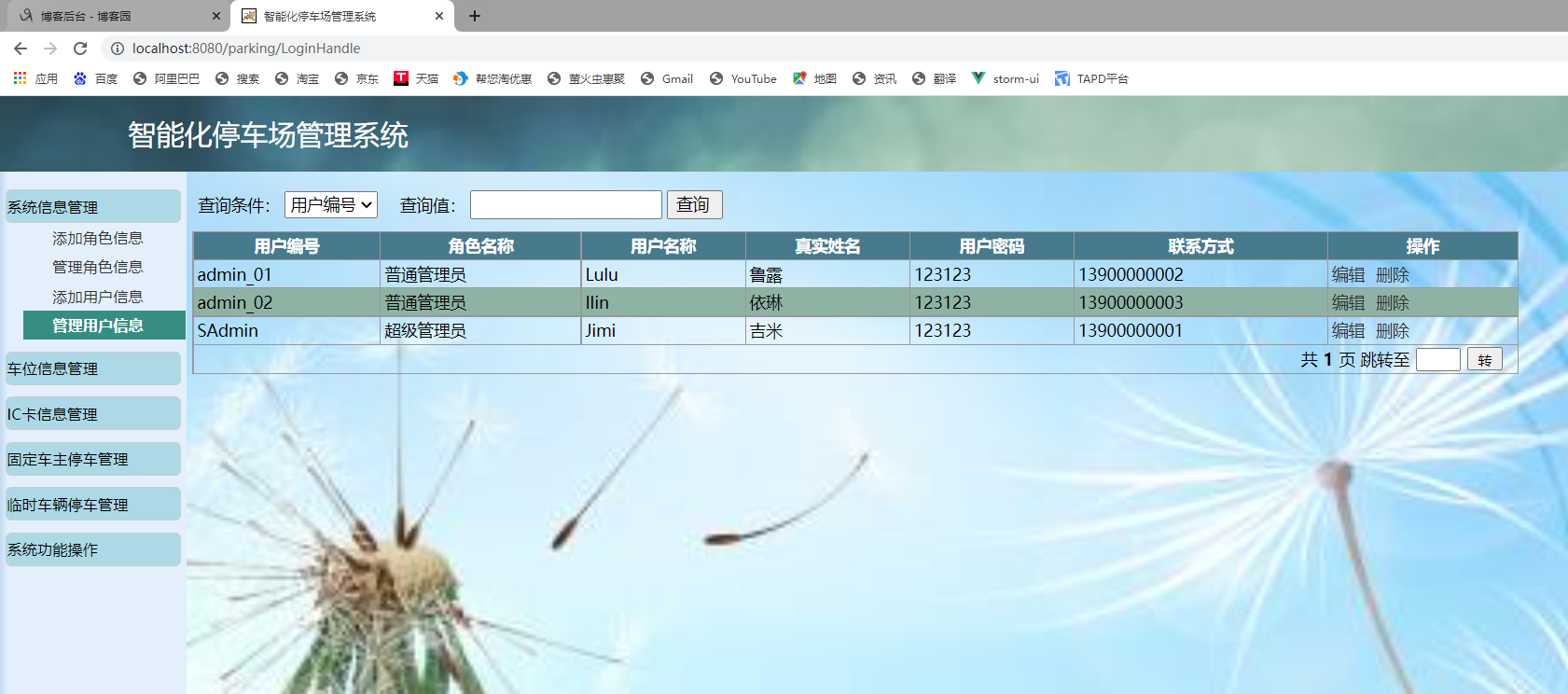Expand the 车位信息管理 menu section
The width and height of the screenshot is (1568, 694).
tap(93, 368)
